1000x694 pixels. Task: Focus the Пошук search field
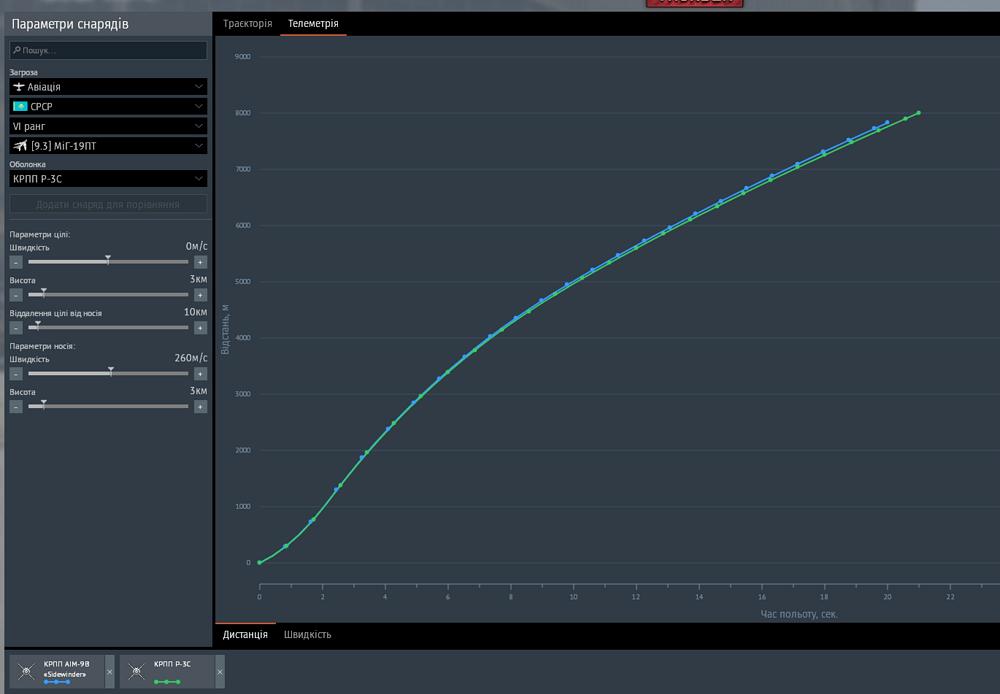point(108,50)
